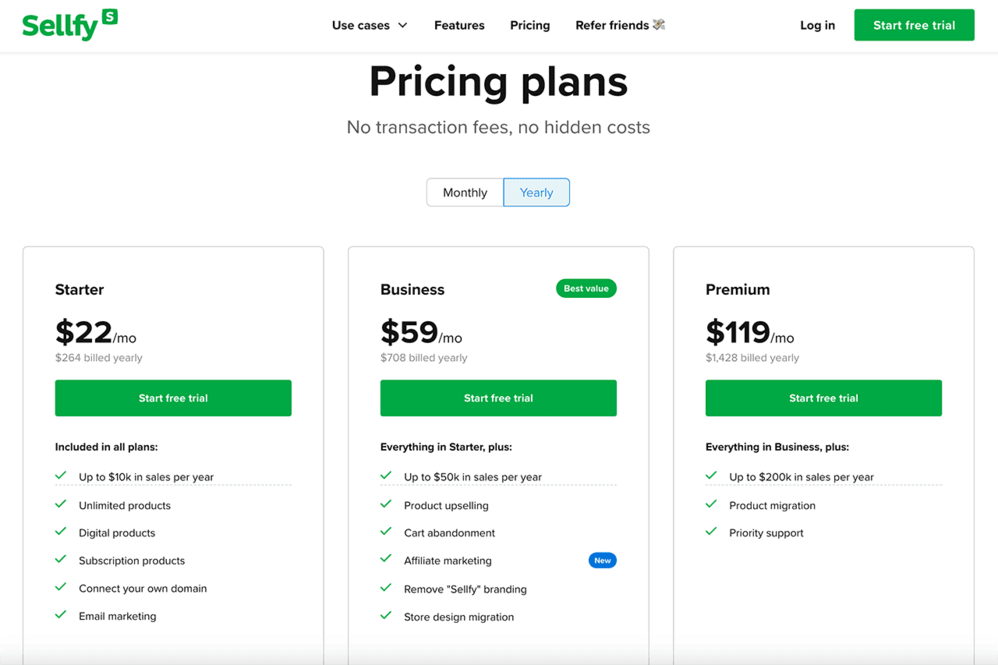This screenshot has width=998, height=665.
Task: Click Log in link
Action: click(x=817, y=25)
